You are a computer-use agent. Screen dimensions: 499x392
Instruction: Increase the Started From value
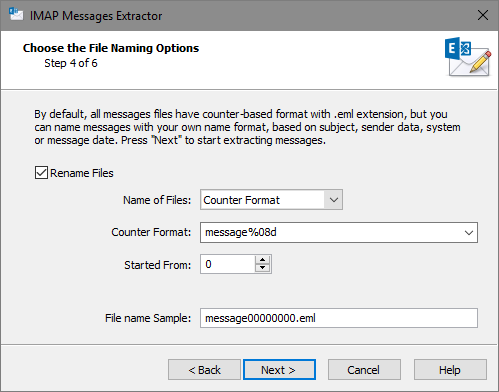tap(263, 260)
